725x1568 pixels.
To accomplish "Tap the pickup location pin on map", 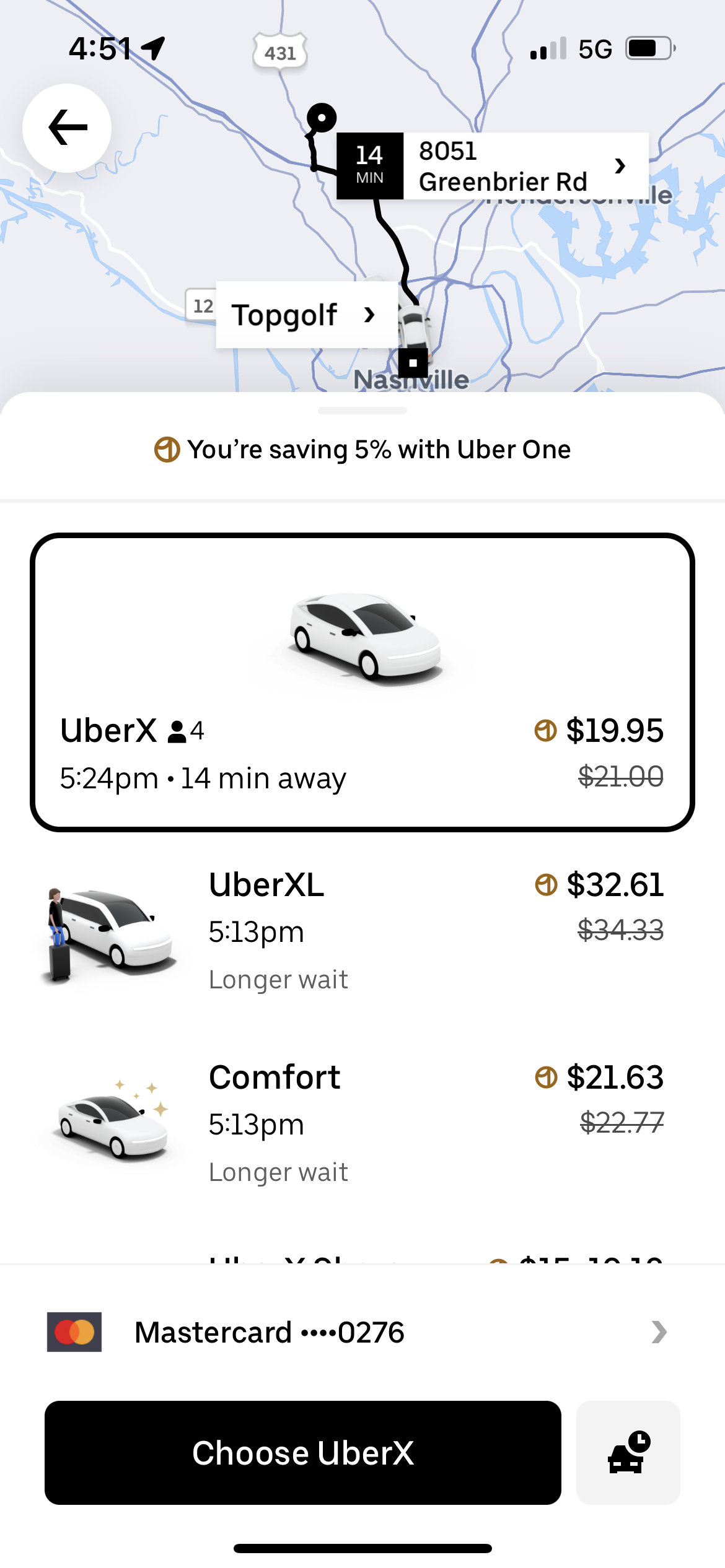I will click(x=322, y=117).
